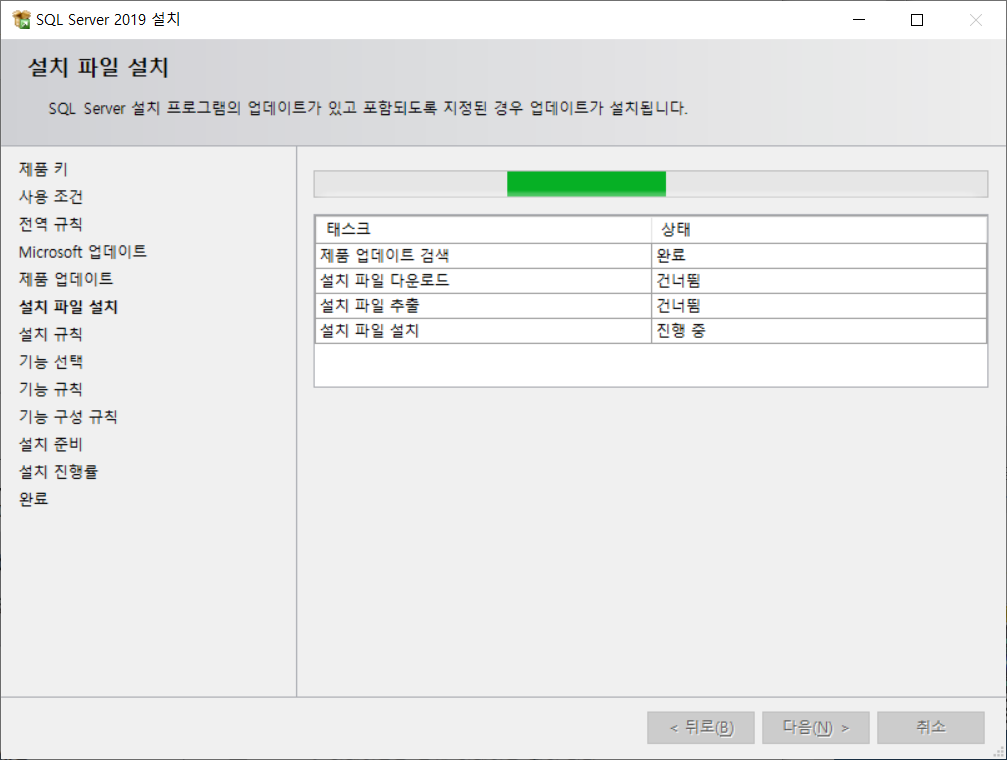This screenshot has width=1007, height=760.
Task: Select the 전역 규칙 step in sidebar
Action: click(51, 224)
